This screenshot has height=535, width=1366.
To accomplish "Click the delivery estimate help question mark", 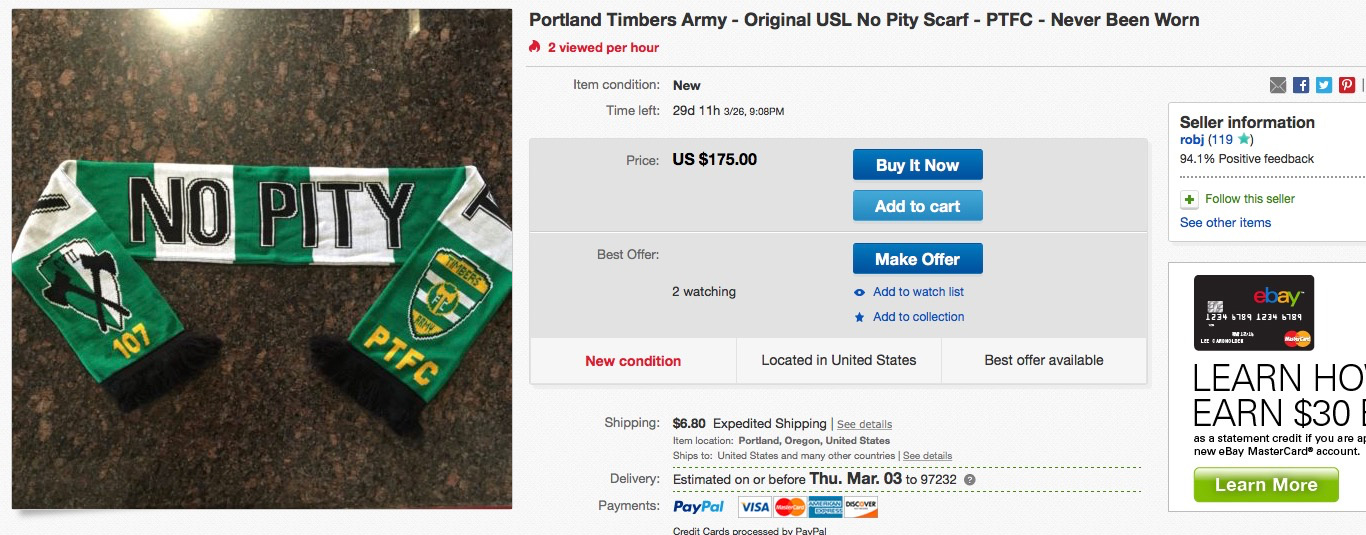I will pyautogui.click(x=970, y=480).
